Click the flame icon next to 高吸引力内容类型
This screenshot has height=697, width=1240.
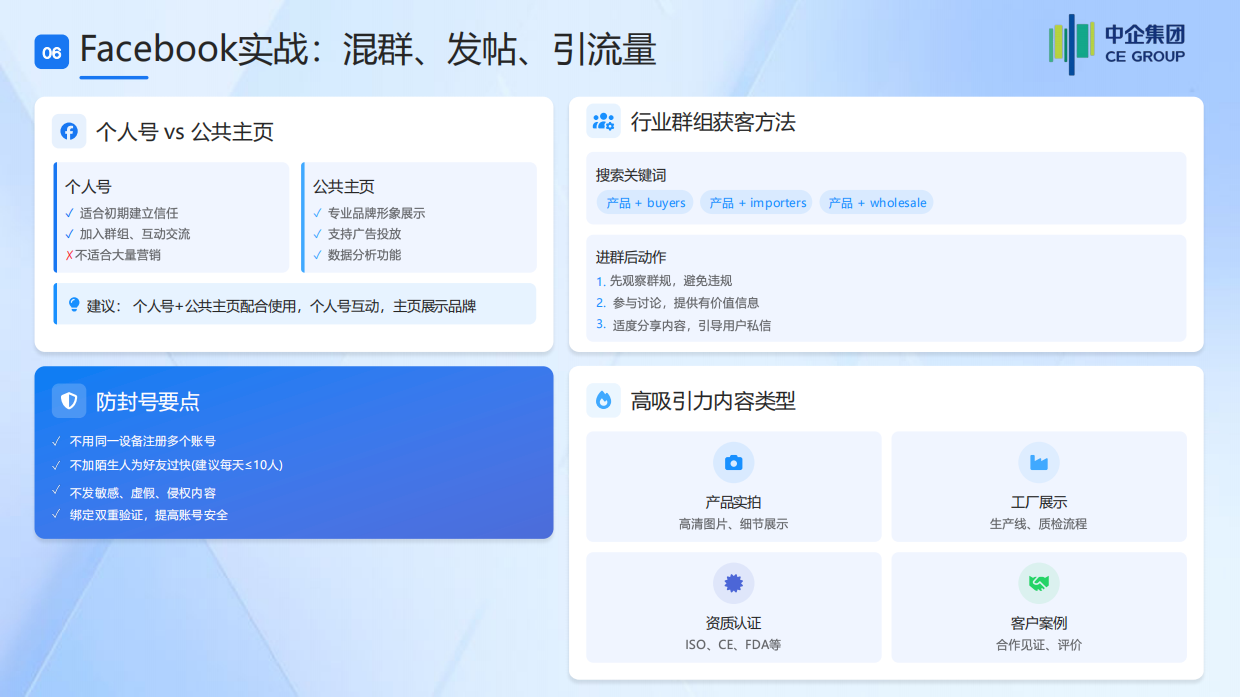[601, 399]
